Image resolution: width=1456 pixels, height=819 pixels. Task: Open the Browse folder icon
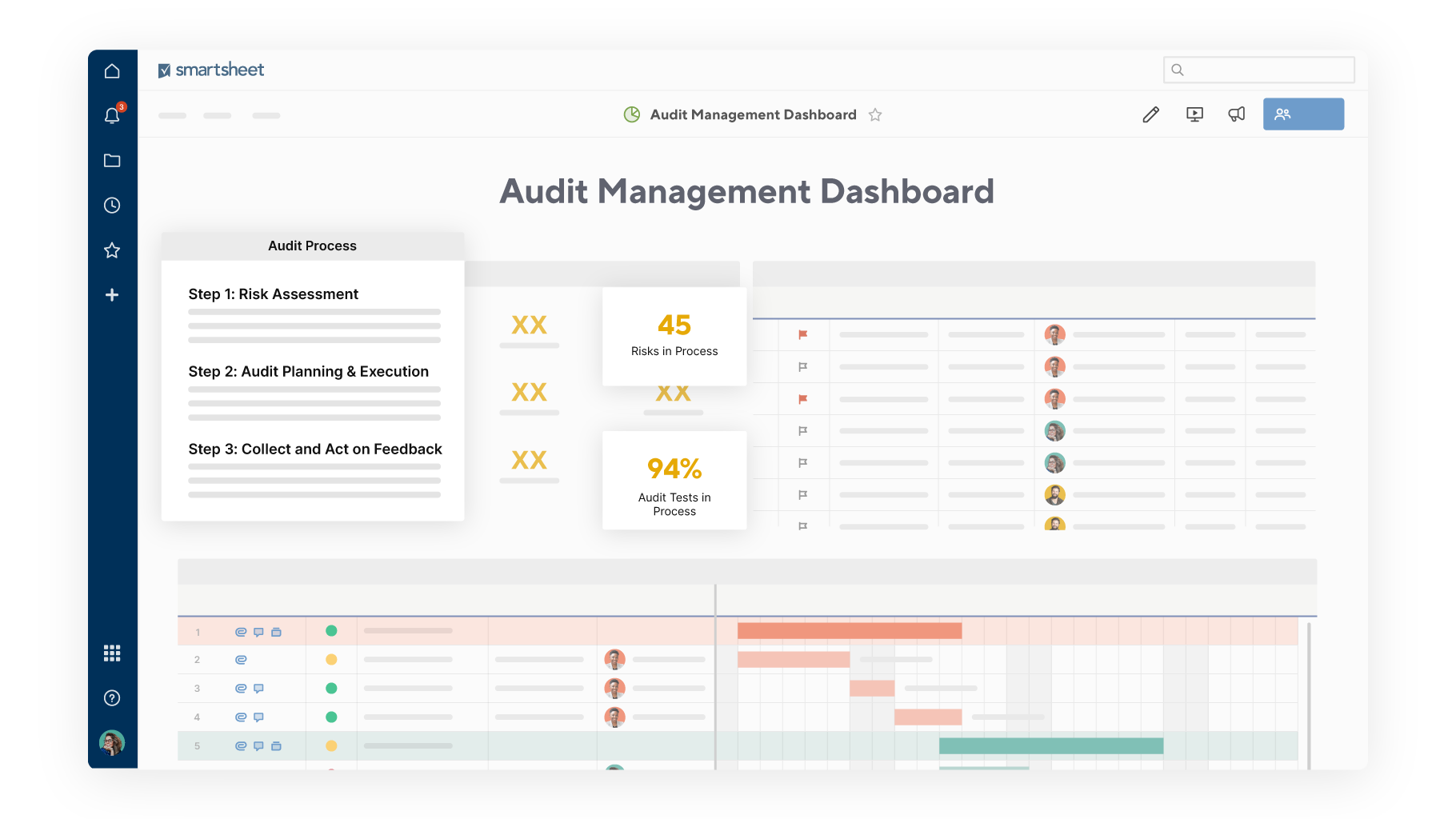[x=112, y=161]
